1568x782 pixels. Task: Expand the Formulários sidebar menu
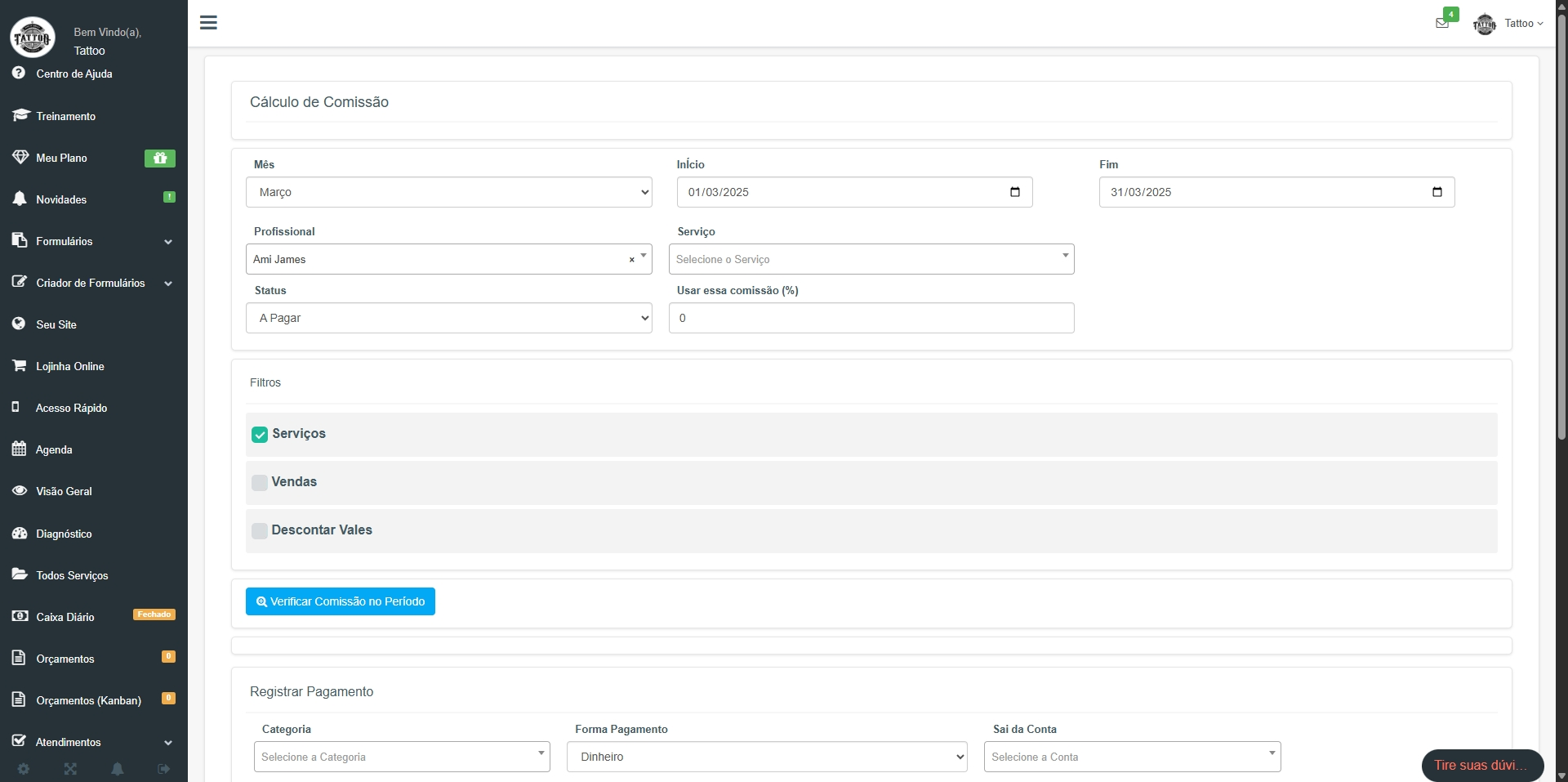(94, 241)
